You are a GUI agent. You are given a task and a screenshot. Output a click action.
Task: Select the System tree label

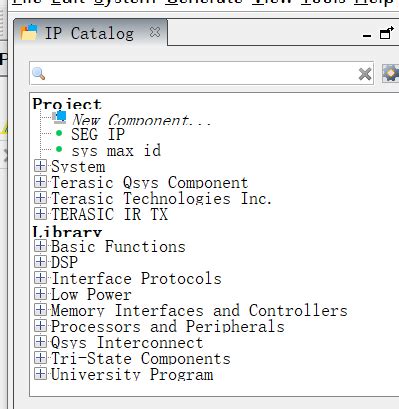click(78, 167)
